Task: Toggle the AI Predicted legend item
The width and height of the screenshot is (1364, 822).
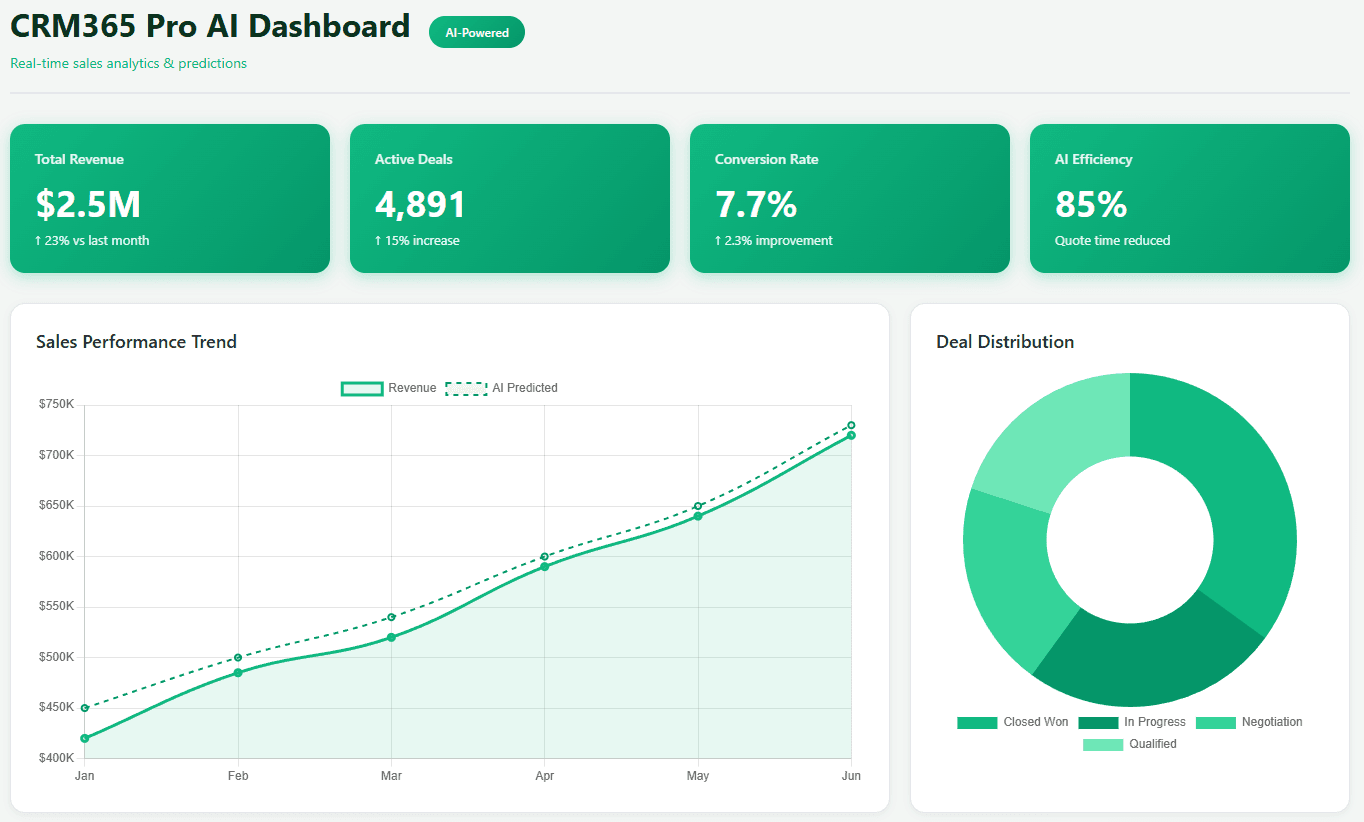Action: pos(501,388)
